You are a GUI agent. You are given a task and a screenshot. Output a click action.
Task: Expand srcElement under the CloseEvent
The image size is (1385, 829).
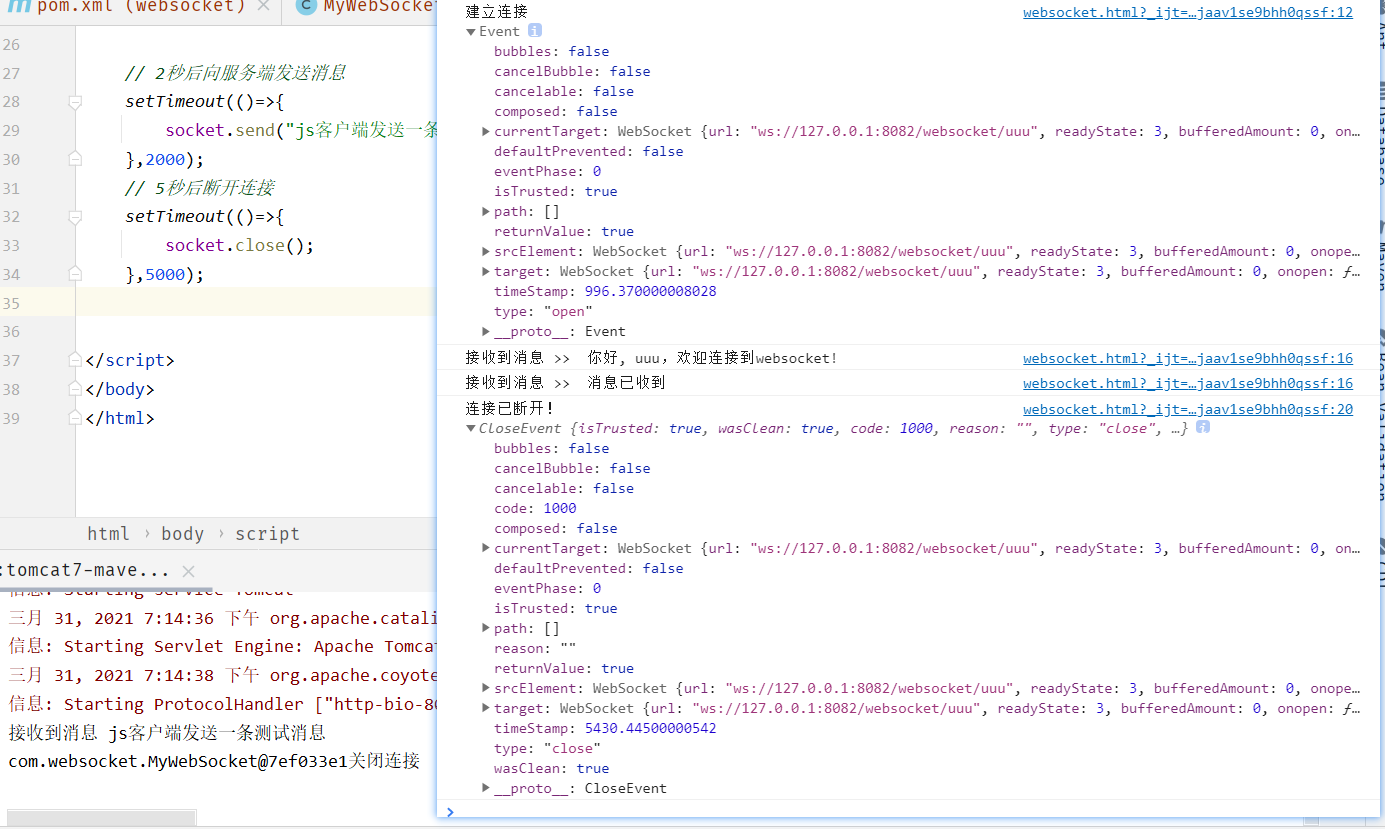[x=486, y=688]
